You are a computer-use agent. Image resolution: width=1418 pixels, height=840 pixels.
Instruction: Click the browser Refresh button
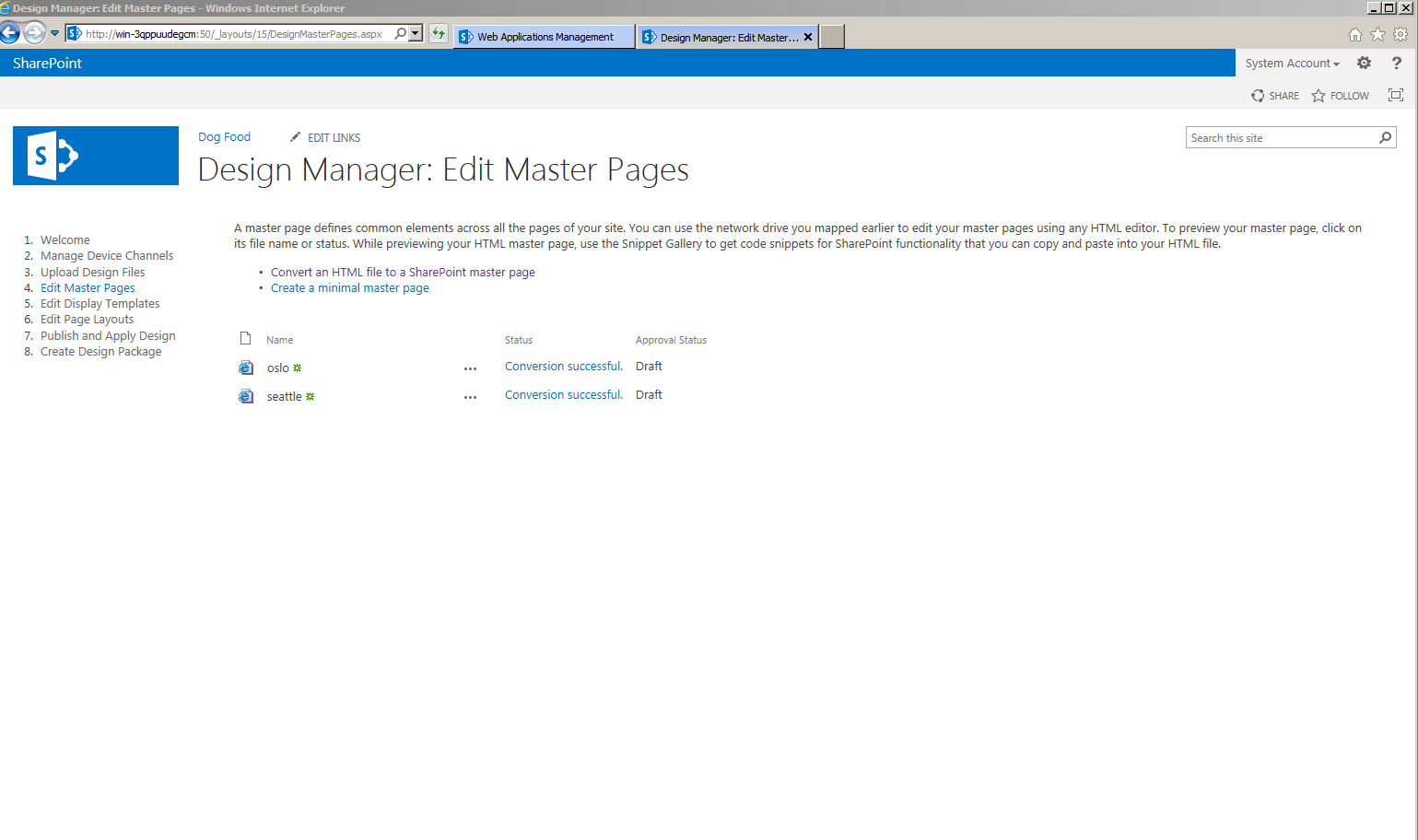coord(439,34)
